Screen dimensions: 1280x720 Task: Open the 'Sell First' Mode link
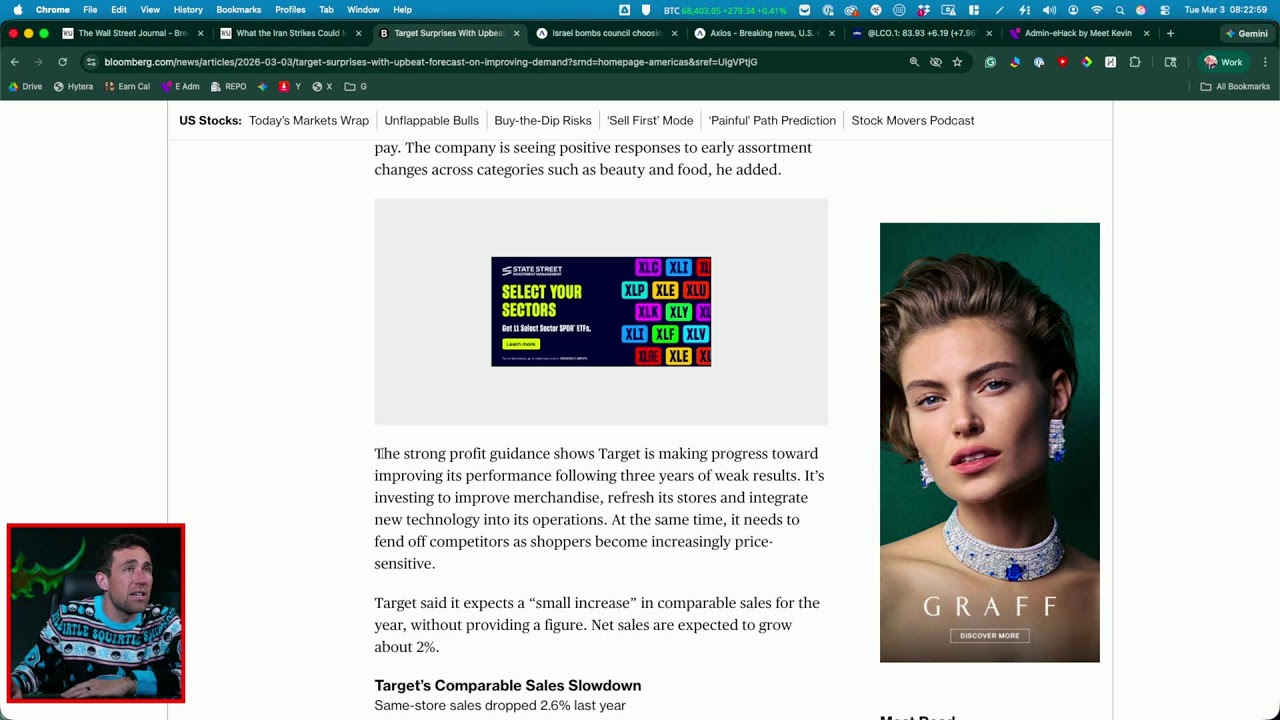click(650, 121)
